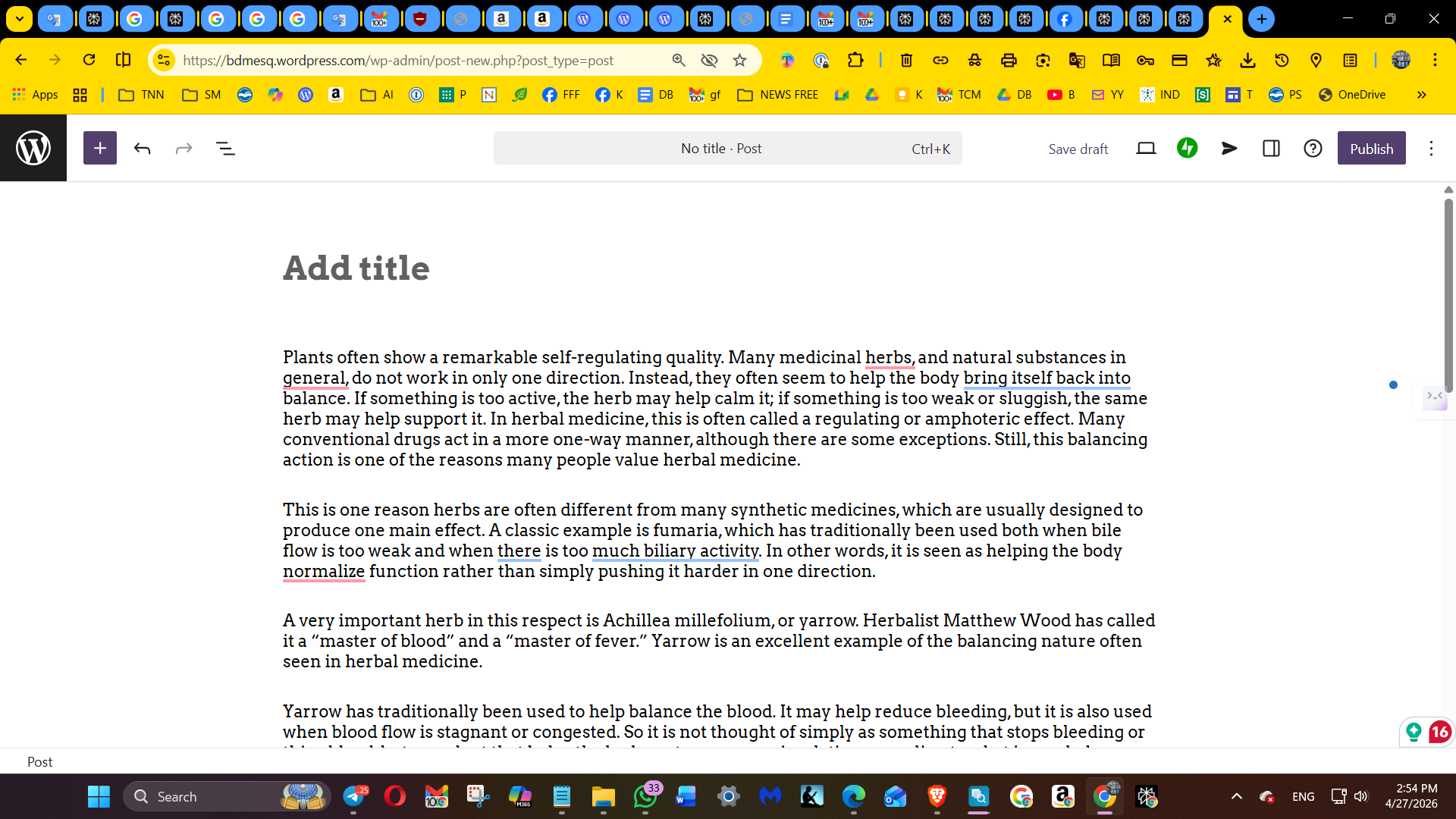Expand the hidden bookmarks overflow chevron
Image resolution: width=1456 pixels, height=819 pixels.
tap(1421, 95)
